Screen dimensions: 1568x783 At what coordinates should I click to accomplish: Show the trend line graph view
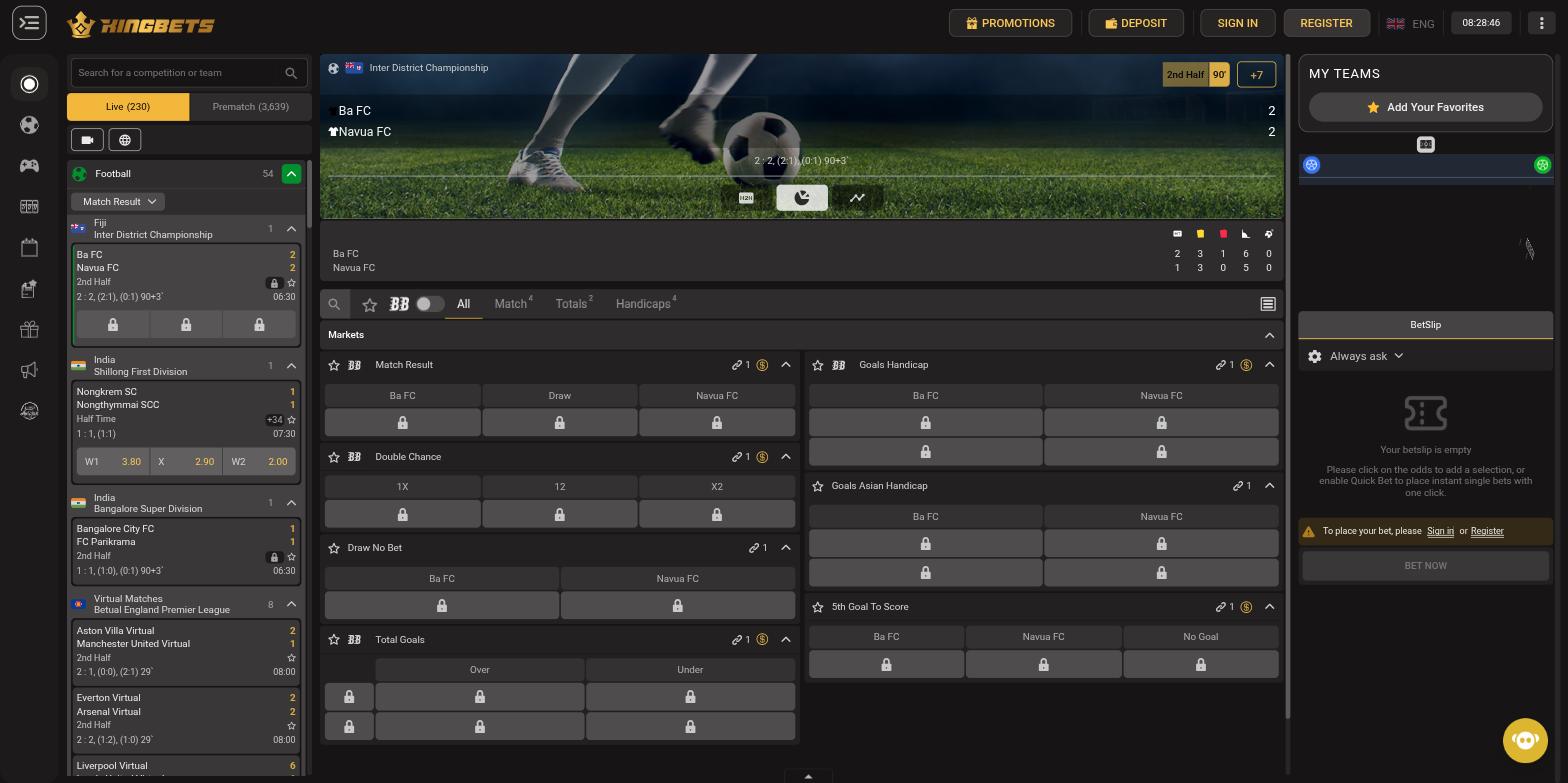coord(857,198)
